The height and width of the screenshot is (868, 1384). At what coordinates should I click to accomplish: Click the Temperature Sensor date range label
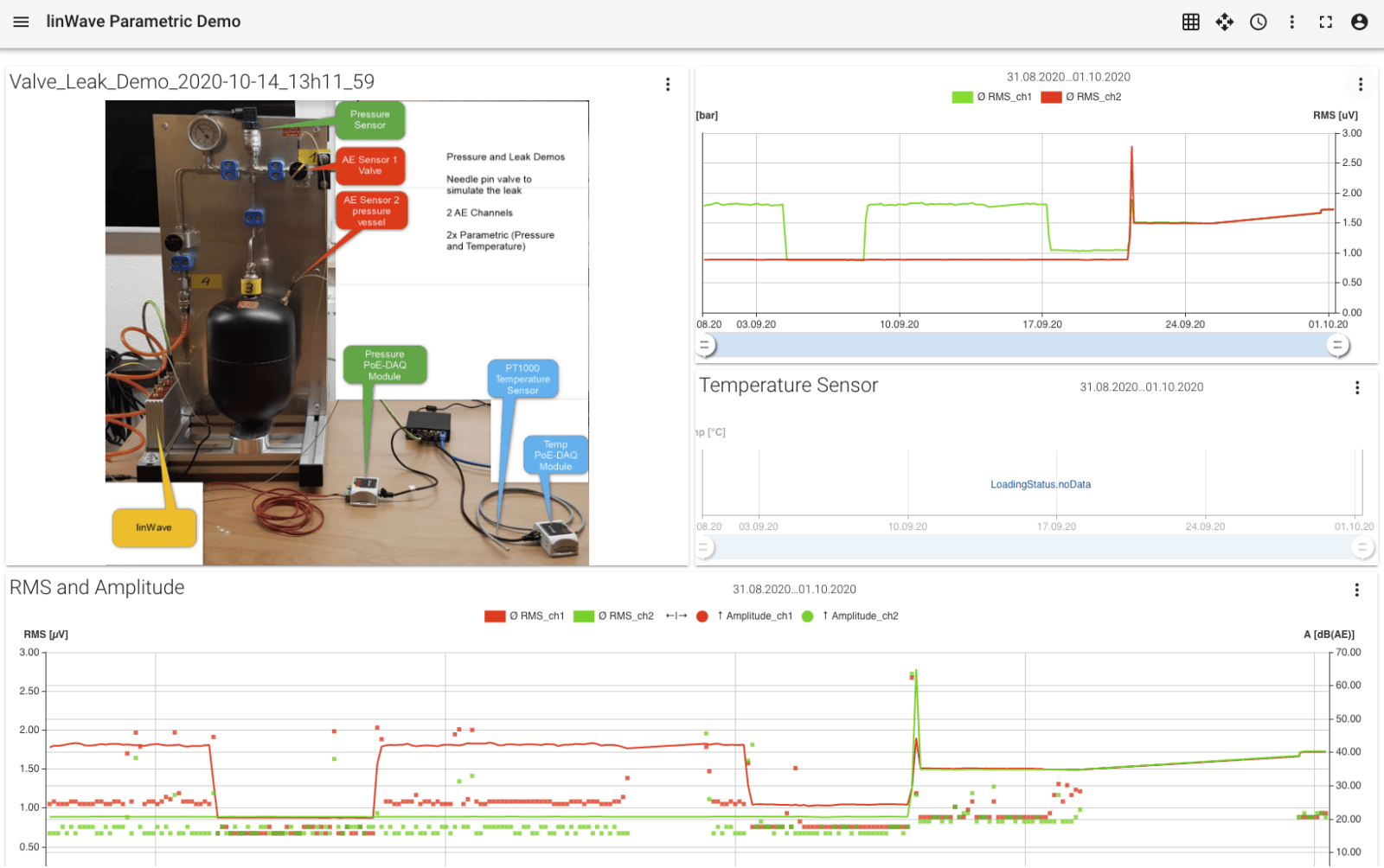tap(1142, 387)
